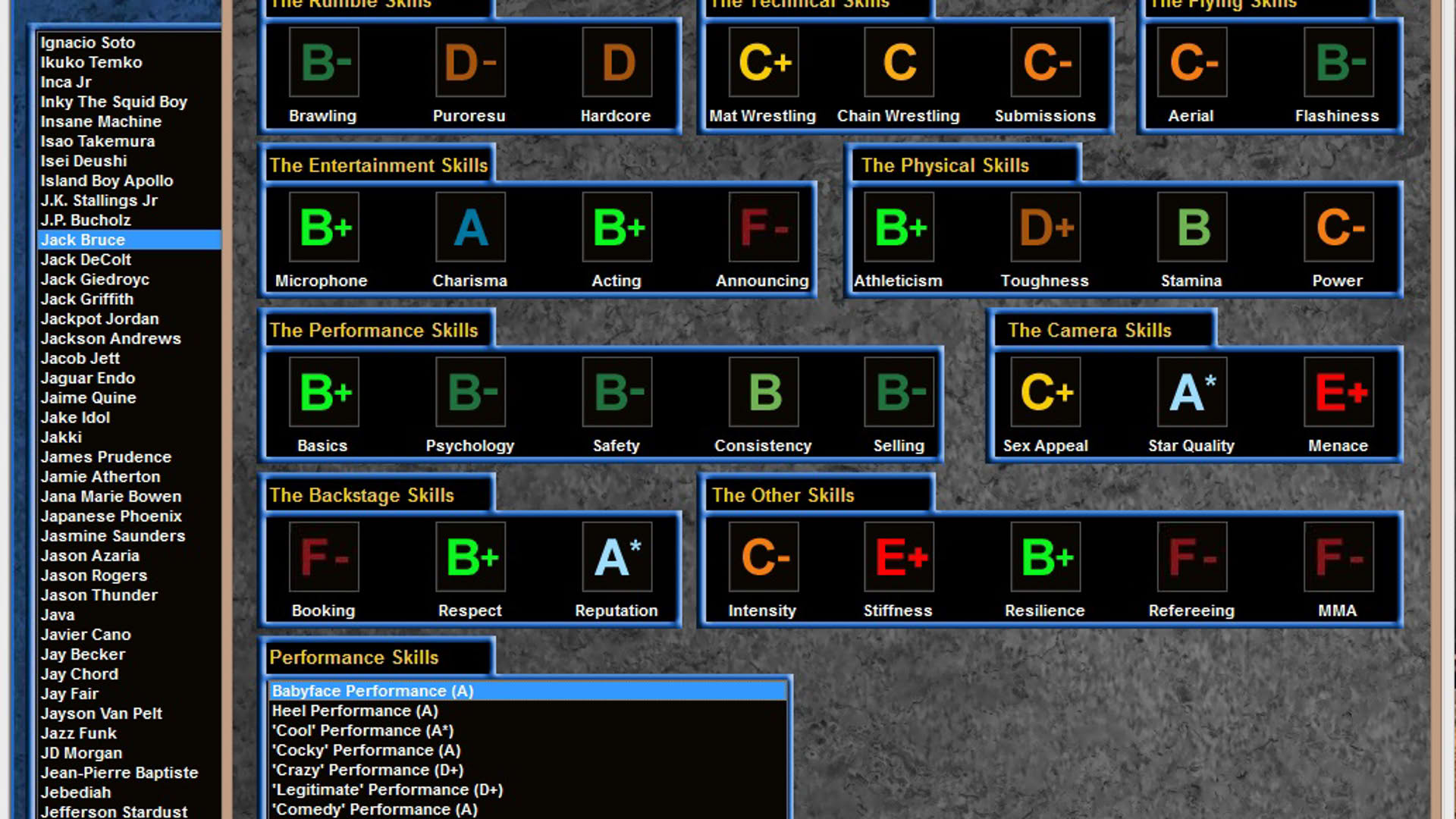
Task: Select the Refereeing F- grade tile
Action: coord(1192,557)
